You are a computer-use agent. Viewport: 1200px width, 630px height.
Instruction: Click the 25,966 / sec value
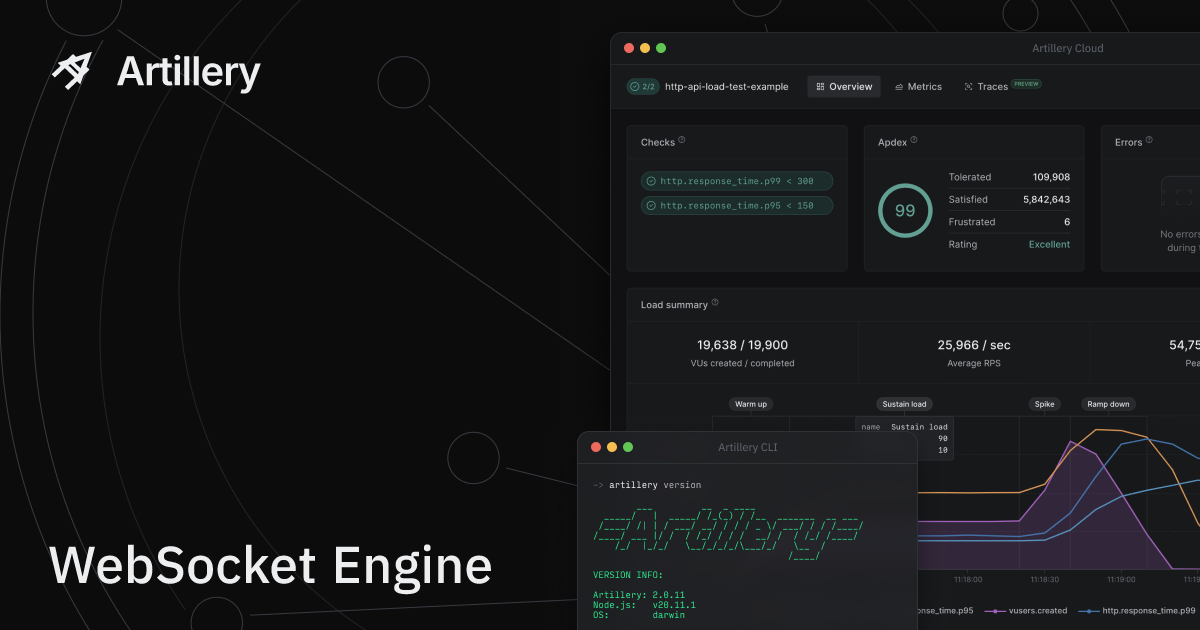click(x=974, y=345)
